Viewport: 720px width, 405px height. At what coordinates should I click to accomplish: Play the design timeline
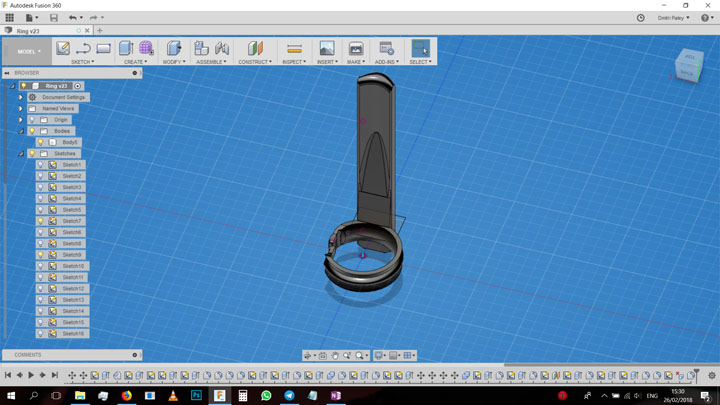pos(31,375)
